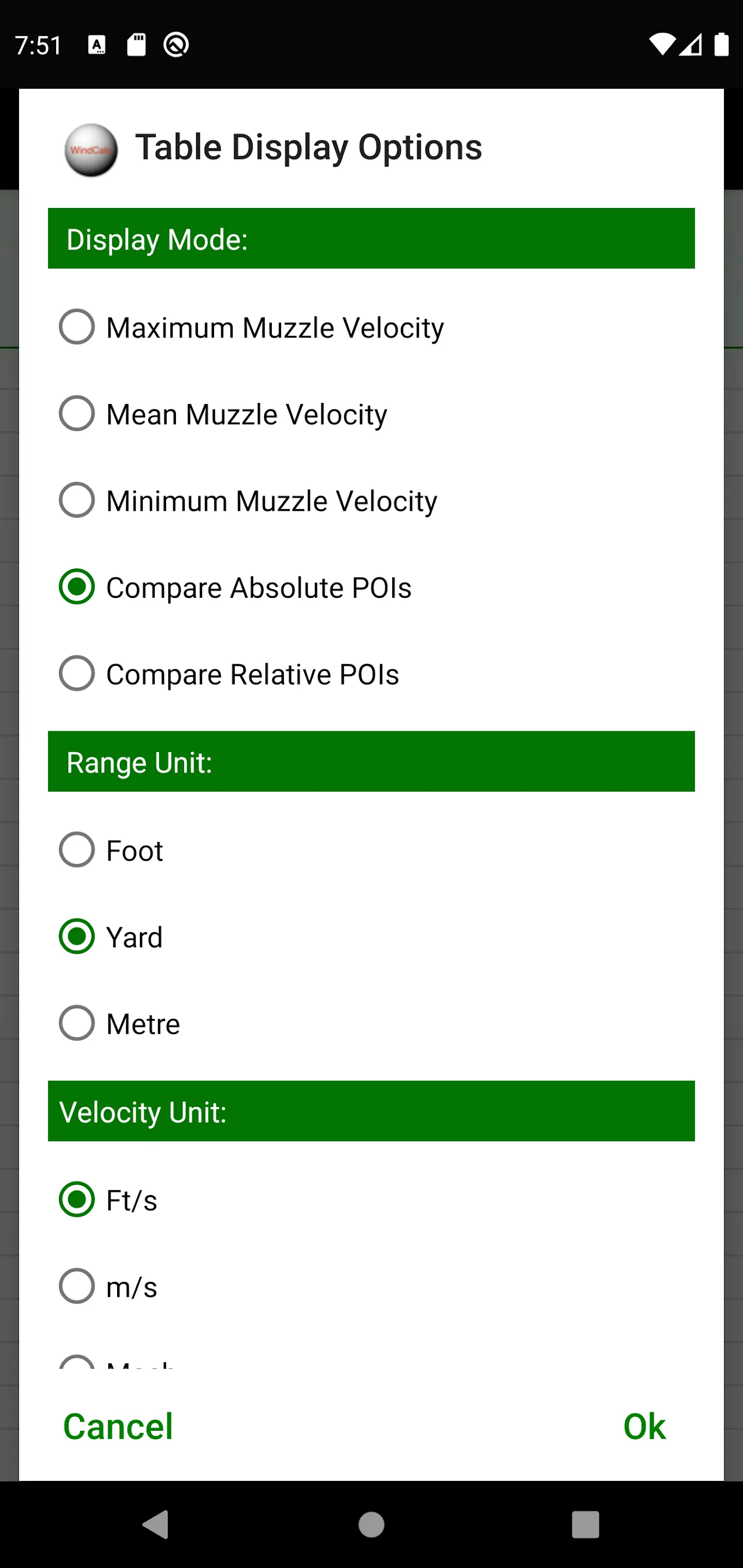The height and width of the screenshot is (1568, 743).
Task: Tap the Android home circle button
Action: coord(371,1525)
